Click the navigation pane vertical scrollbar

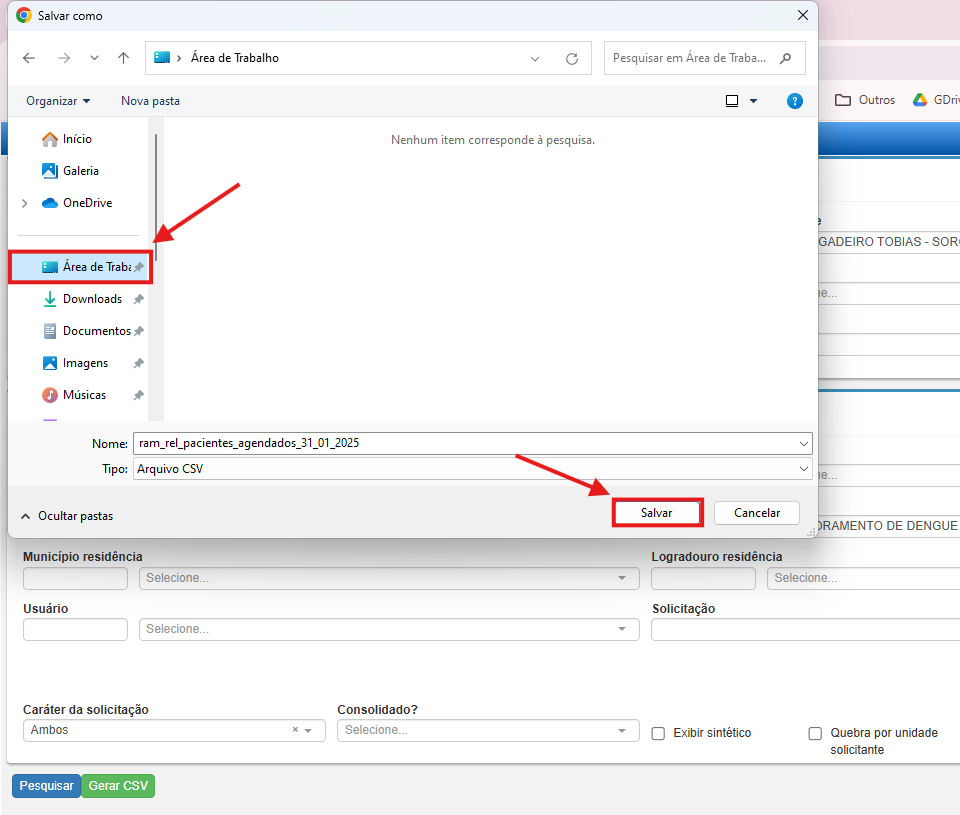[155, 200]
